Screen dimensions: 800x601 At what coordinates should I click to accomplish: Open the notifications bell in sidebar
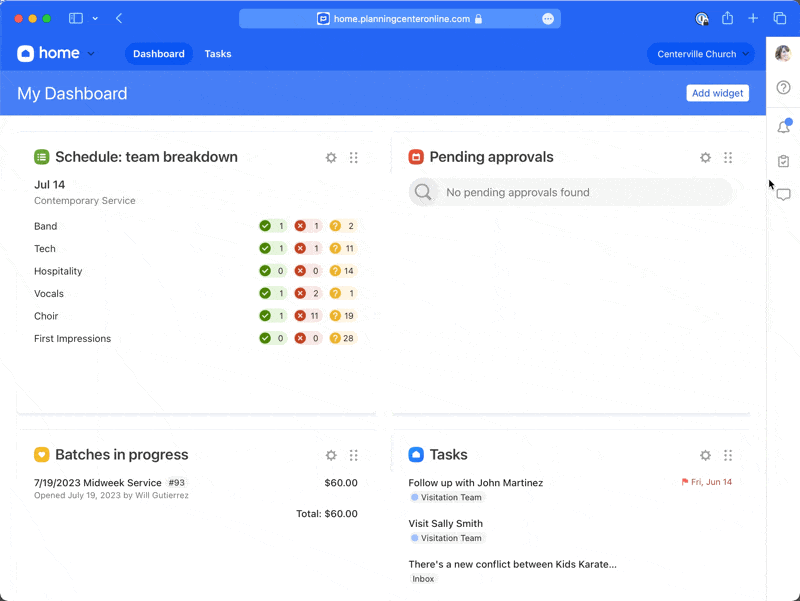(x=783, y=127)
